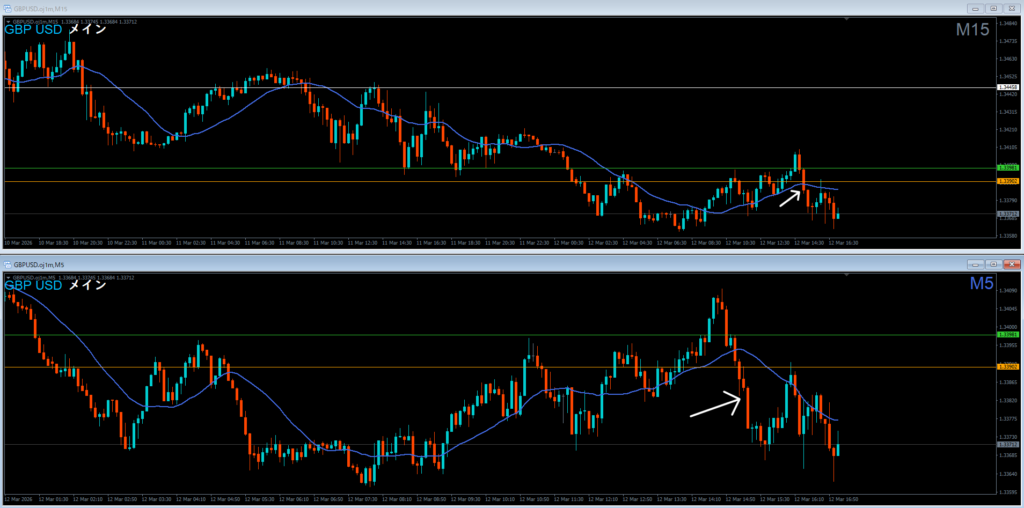
Task: Click the 1.34090 value on the M5 price scale
Action: coord(1008,290)
